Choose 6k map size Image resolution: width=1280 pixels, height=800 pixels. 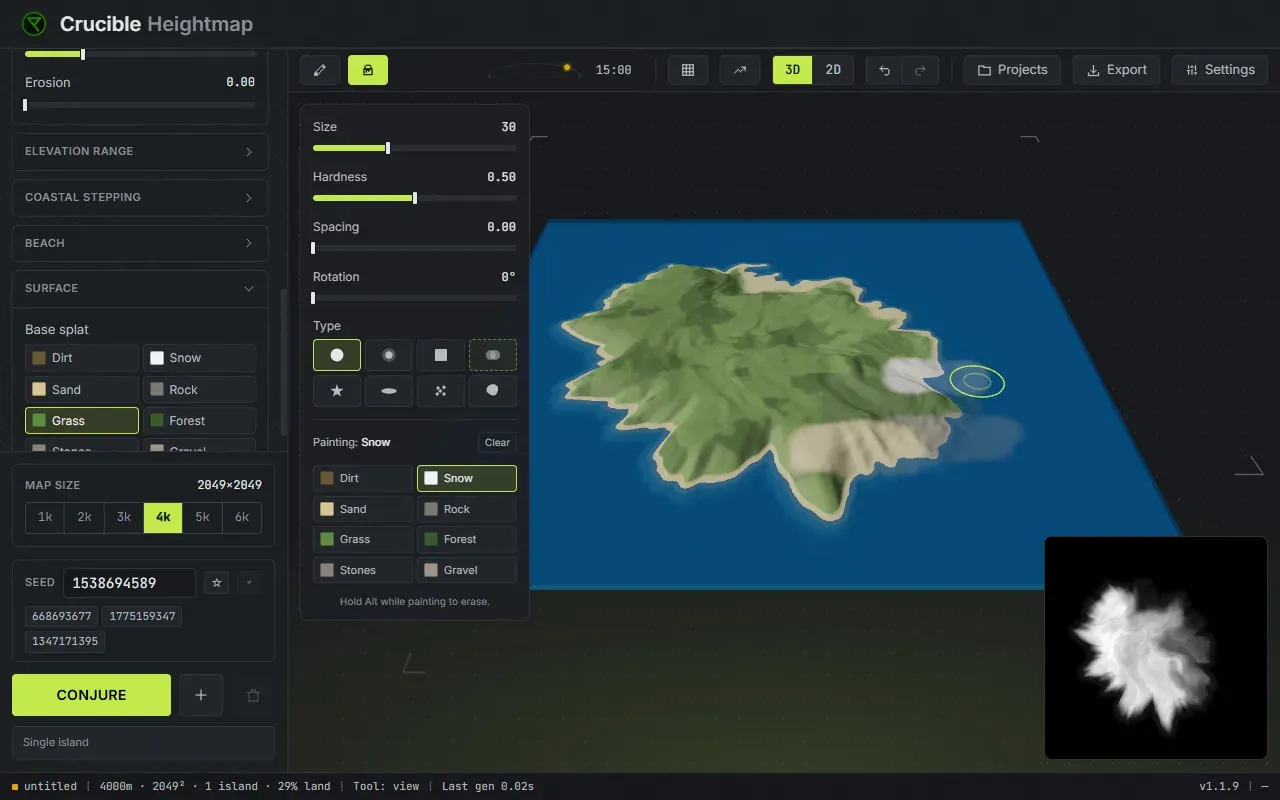pos(242,517)
